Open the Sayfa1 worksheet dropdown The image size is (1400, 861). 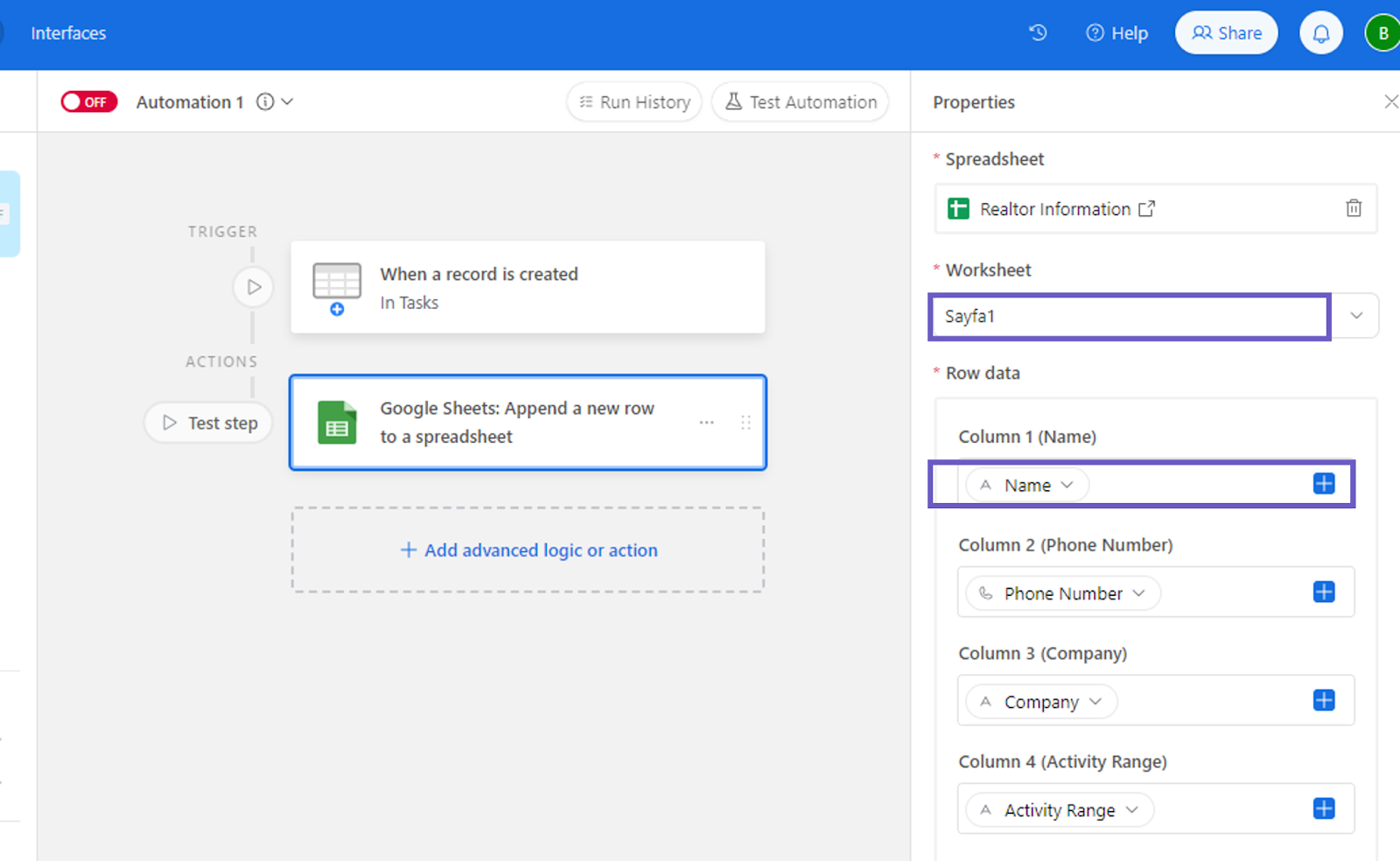[1357, 316]
